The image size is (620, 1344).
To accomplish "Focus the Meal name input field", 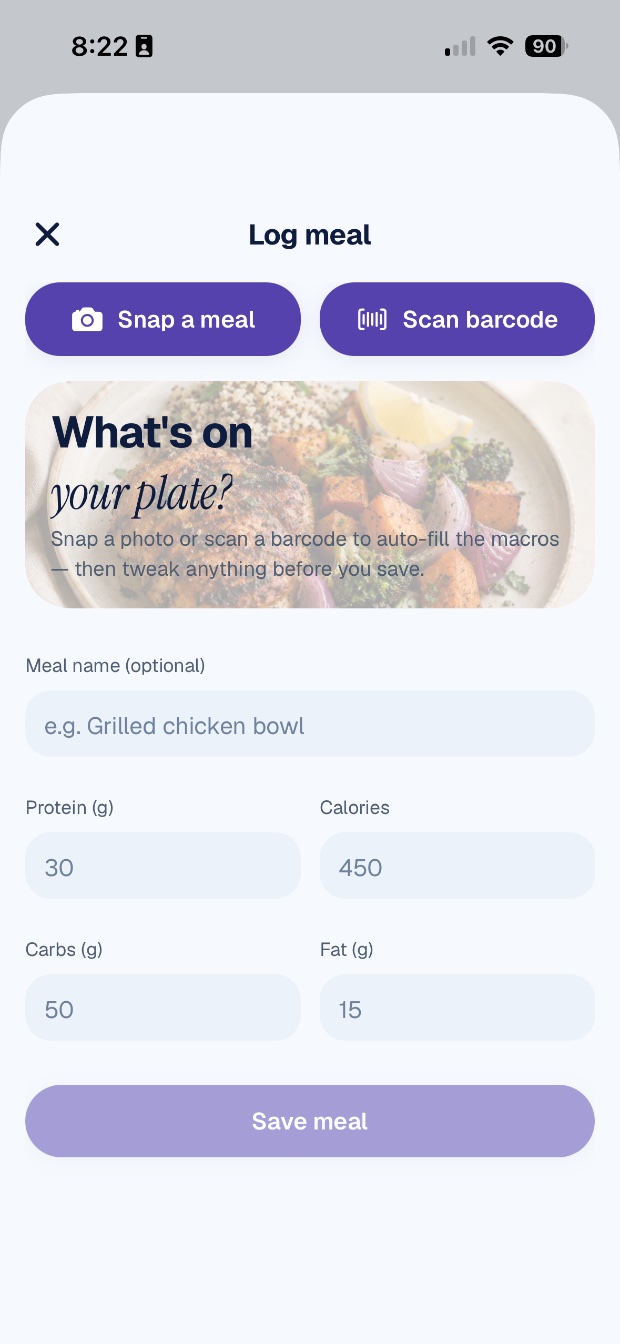I will [310, 724].
